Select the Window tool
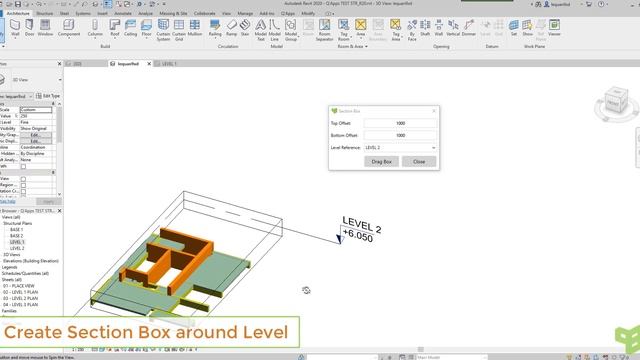The height and width of the screenshot is (360, 640). [45, 28]
